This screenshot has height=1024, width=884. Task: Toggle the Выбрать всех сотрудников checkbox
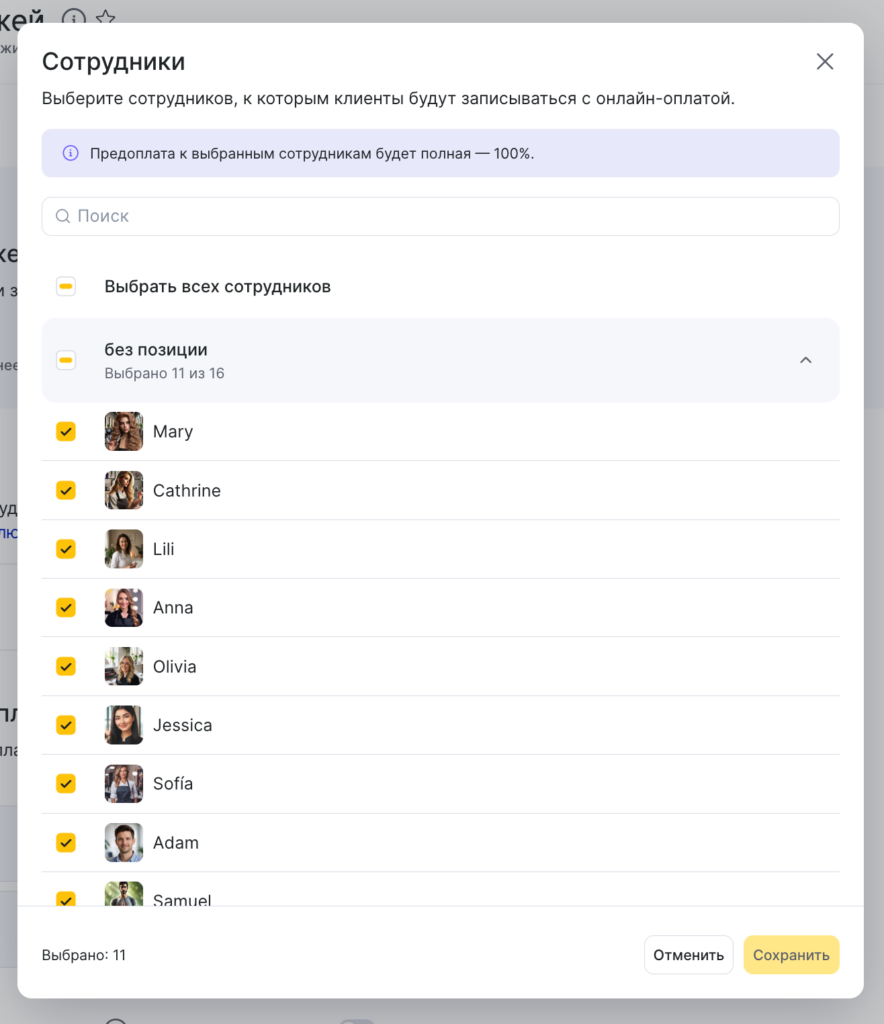point(66,287)
